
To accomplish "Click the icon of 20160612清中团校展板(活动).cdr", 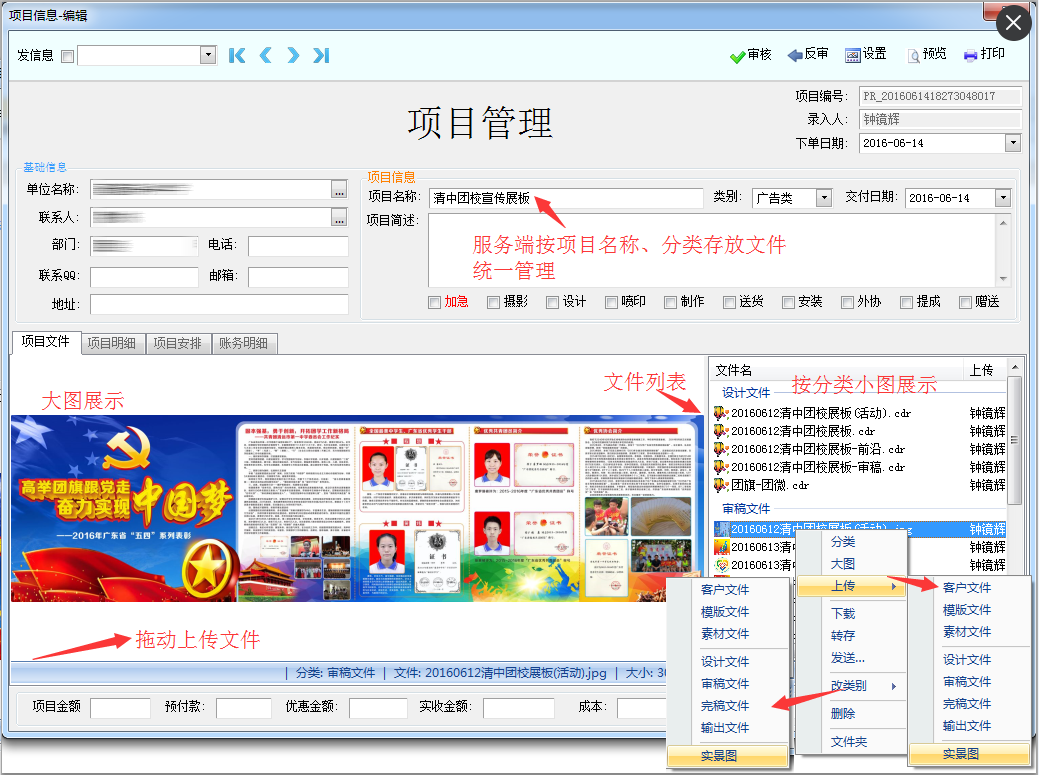I will [721, 413].
